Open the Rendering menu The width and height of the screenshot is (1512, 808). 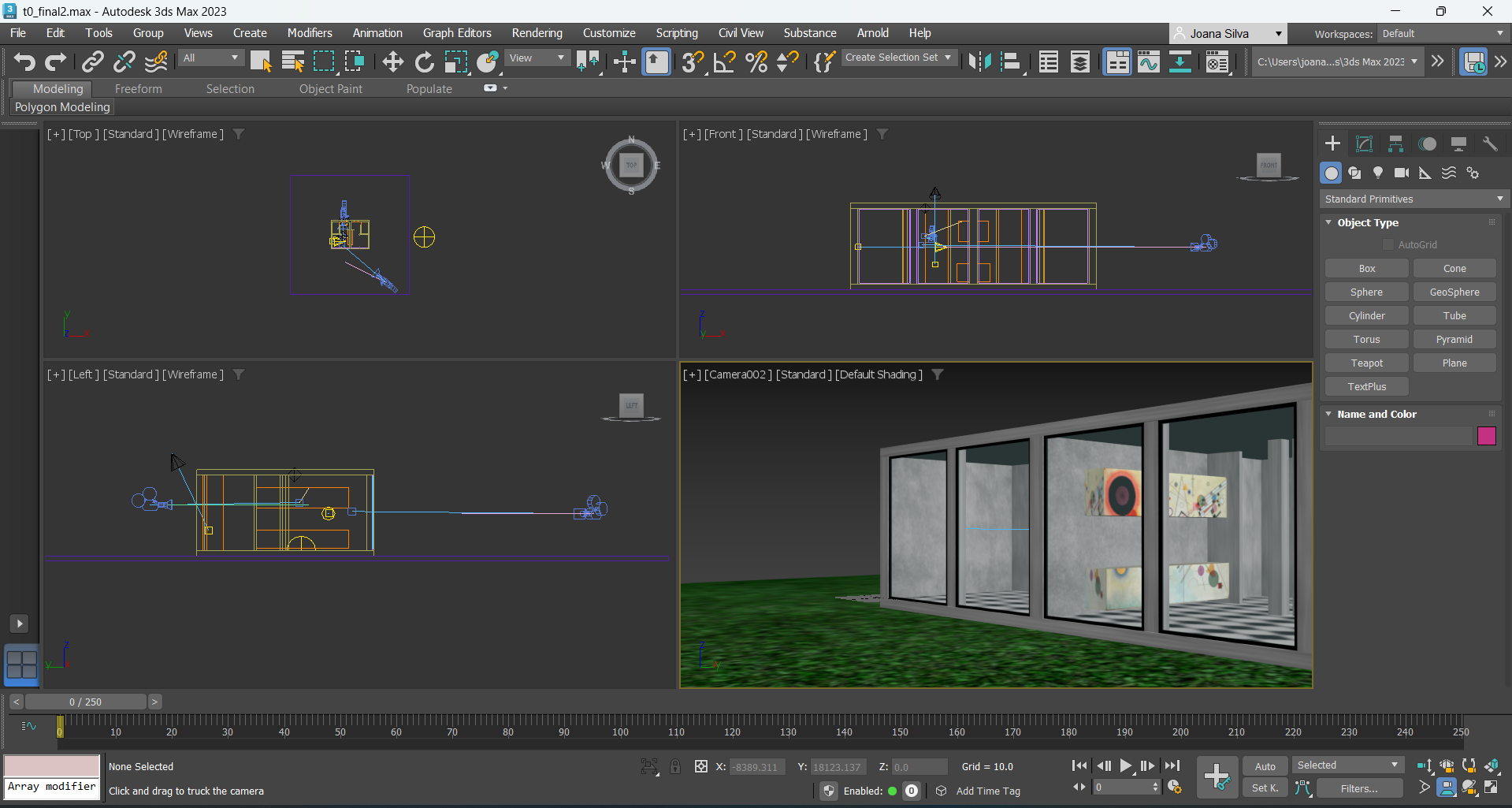click(x=537, y=33)
